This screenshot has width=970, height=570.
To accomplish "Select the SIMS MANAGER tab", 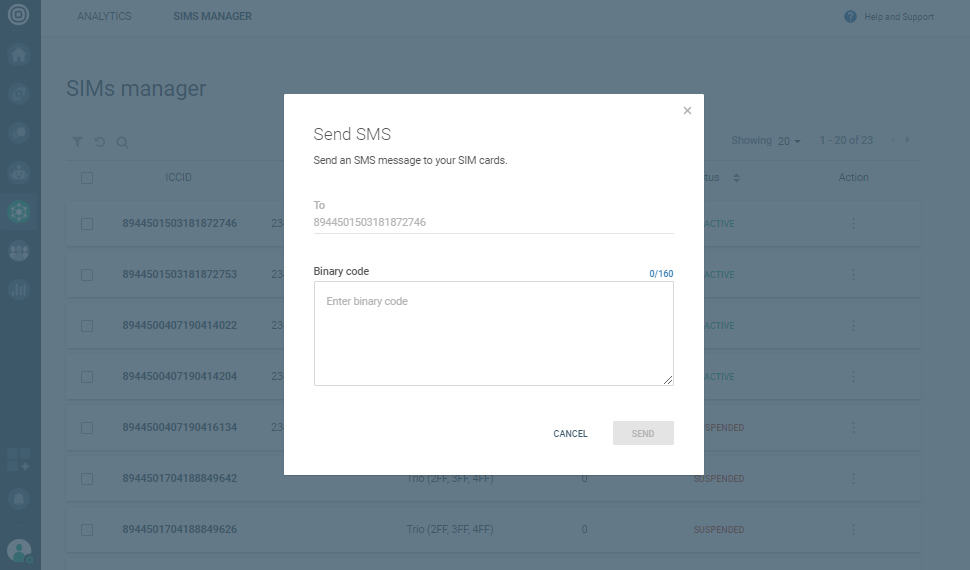I will tap(212, 16).
